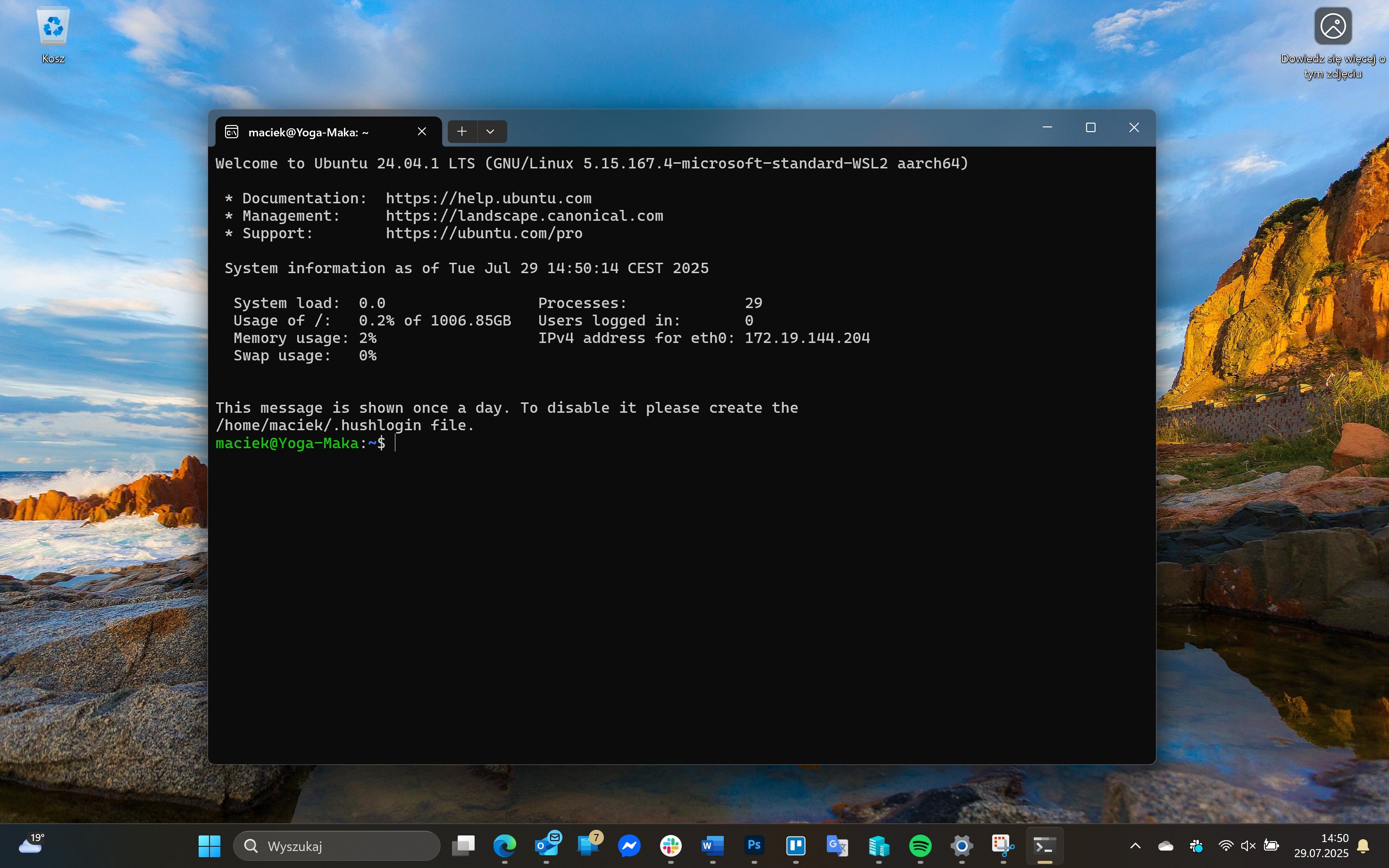Open Task View on taskbar
1389x868 pixels.
(x=463, y=846)
